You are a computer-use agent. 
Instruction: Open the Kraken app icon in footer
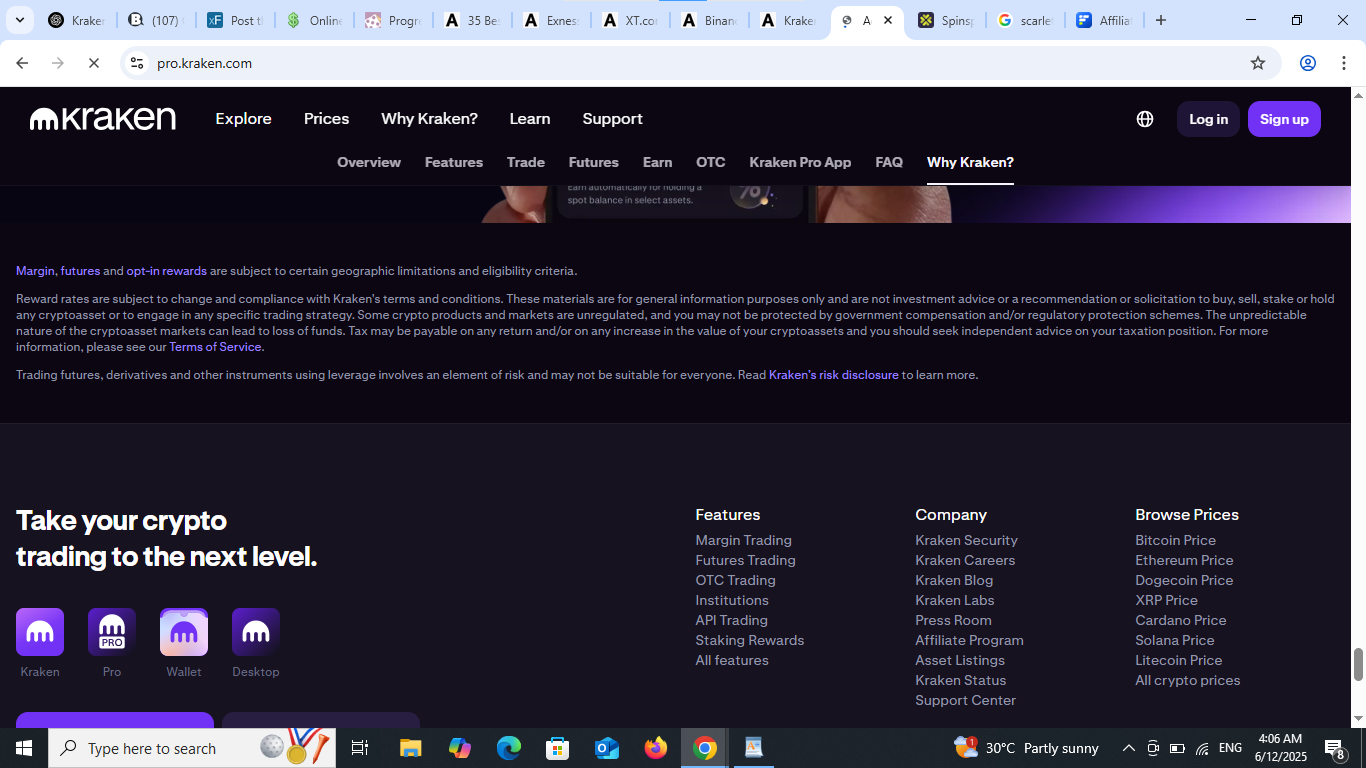click(40, 632)
